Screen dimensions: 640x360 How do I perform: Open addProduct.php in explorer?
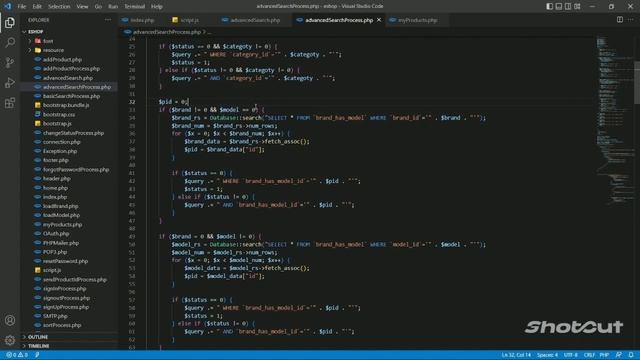click(x=62, y=60)
